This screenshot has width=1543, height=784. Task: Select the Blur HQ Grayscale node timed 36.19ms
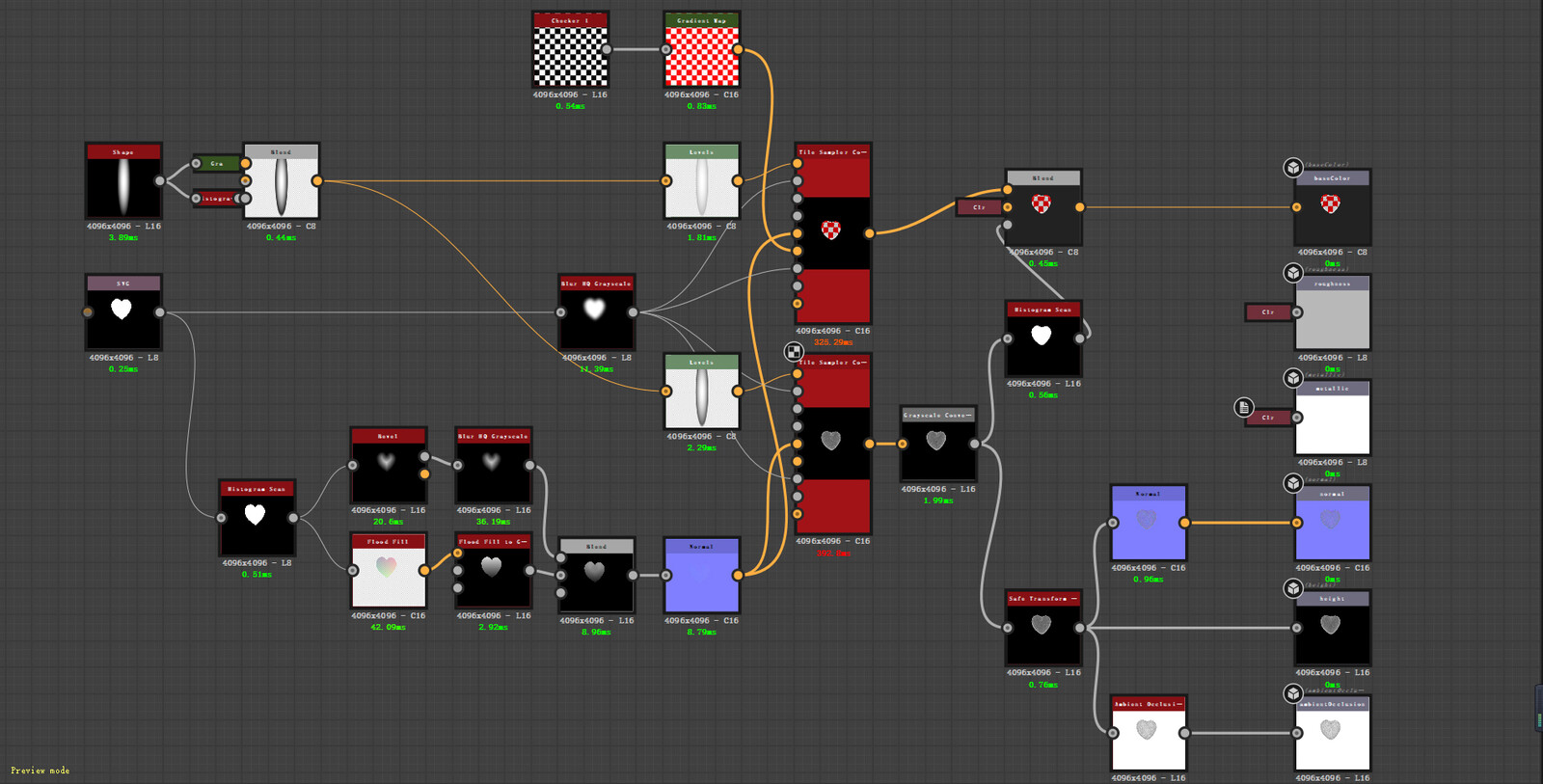(x=493, y=465)
